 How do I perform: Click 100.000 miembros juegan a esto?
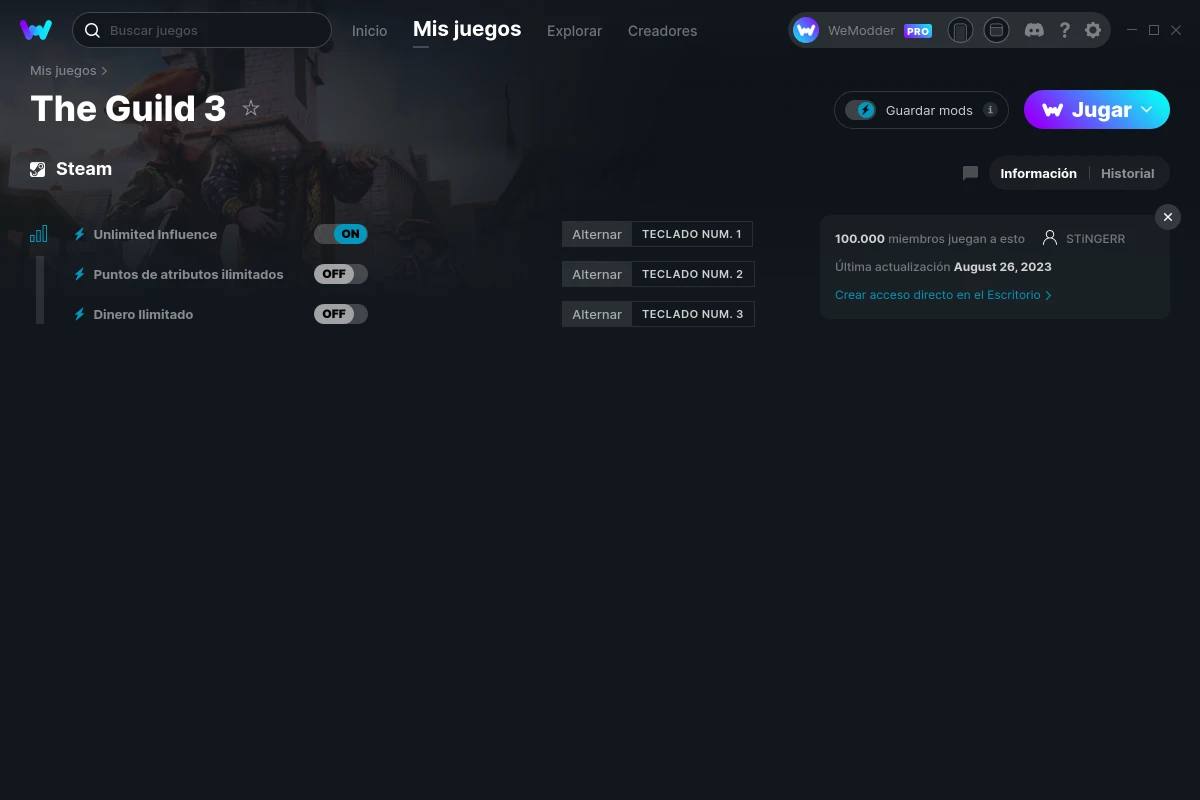[930, 239]
